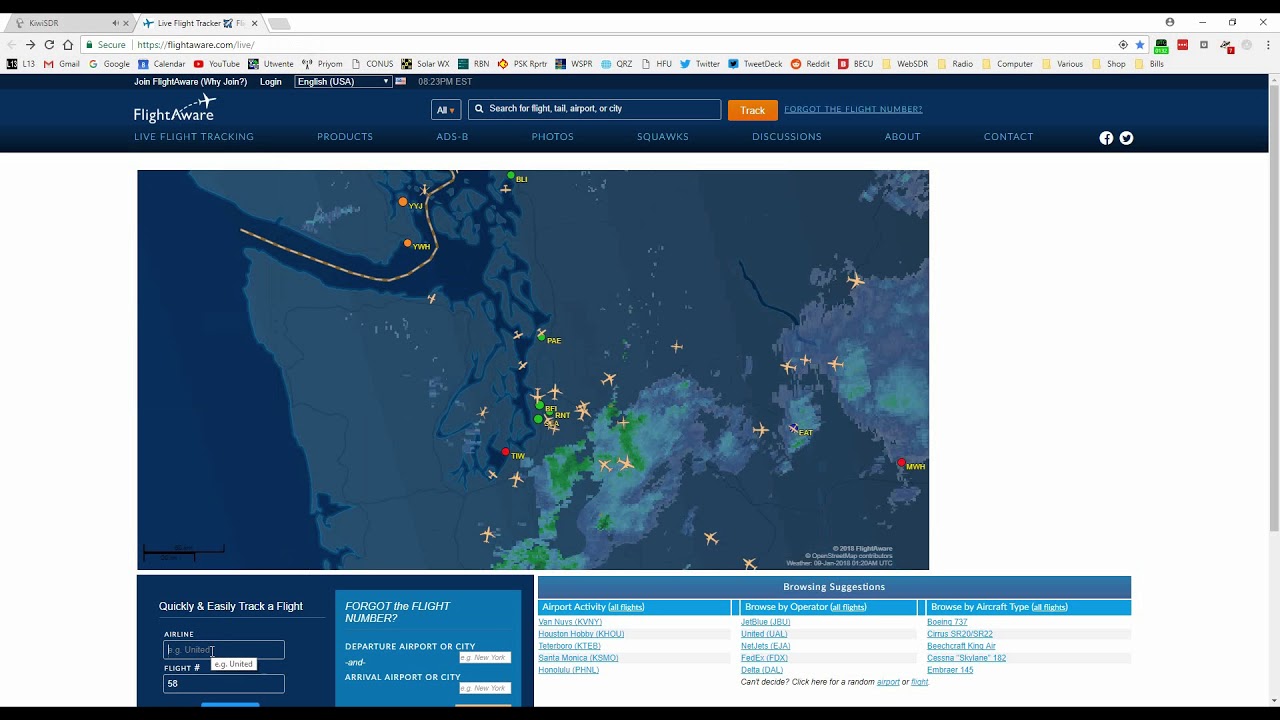This screenshot has width=1280, height=720.
Task: Select the PAE airport marker on map
Action: click(541, 337)
